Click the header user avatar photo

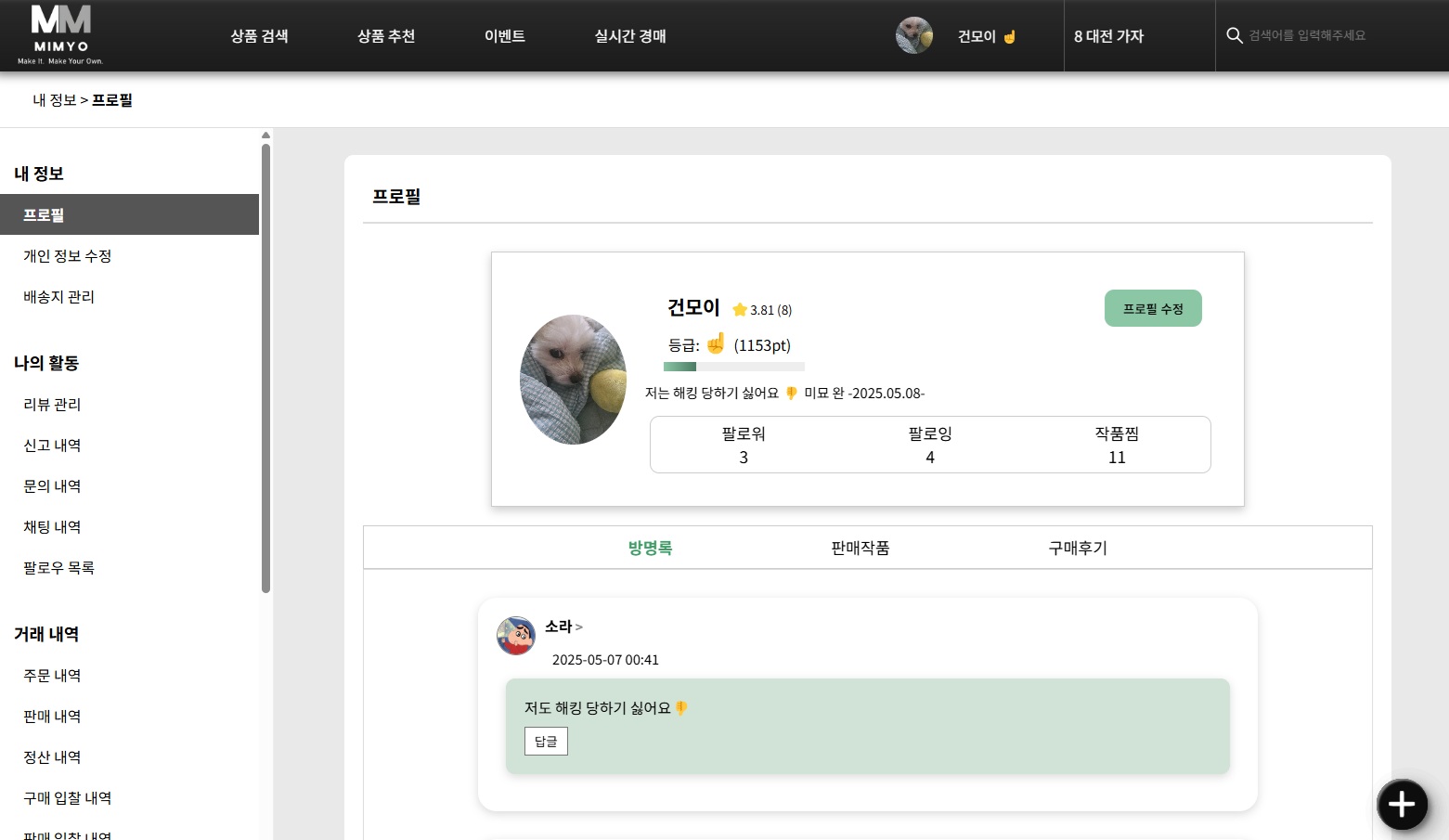914,35
